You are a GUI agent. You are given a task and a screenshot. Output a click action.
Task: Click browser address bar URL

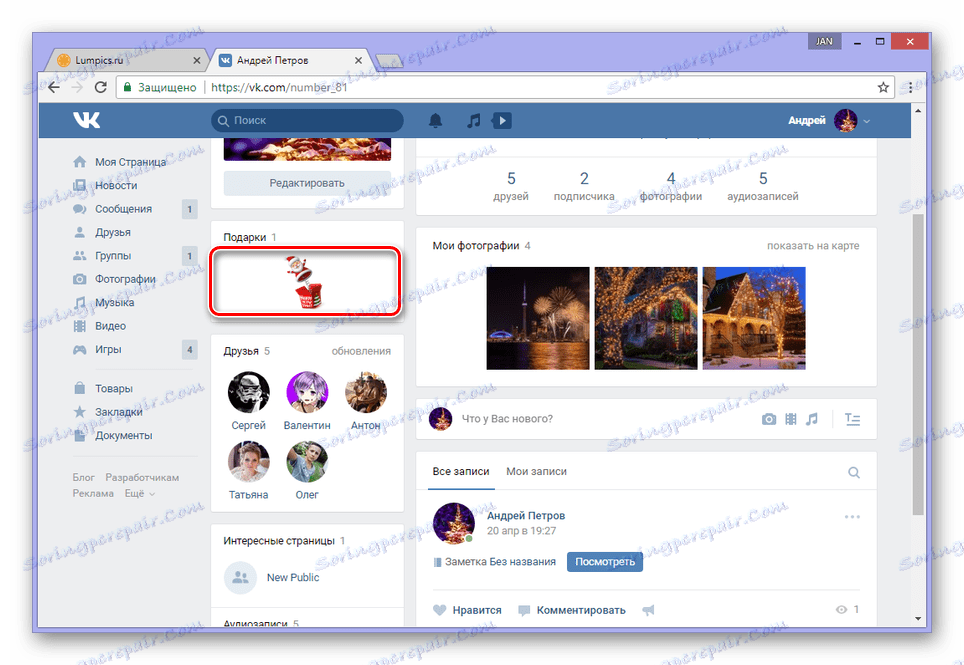(x=279, y=87)
